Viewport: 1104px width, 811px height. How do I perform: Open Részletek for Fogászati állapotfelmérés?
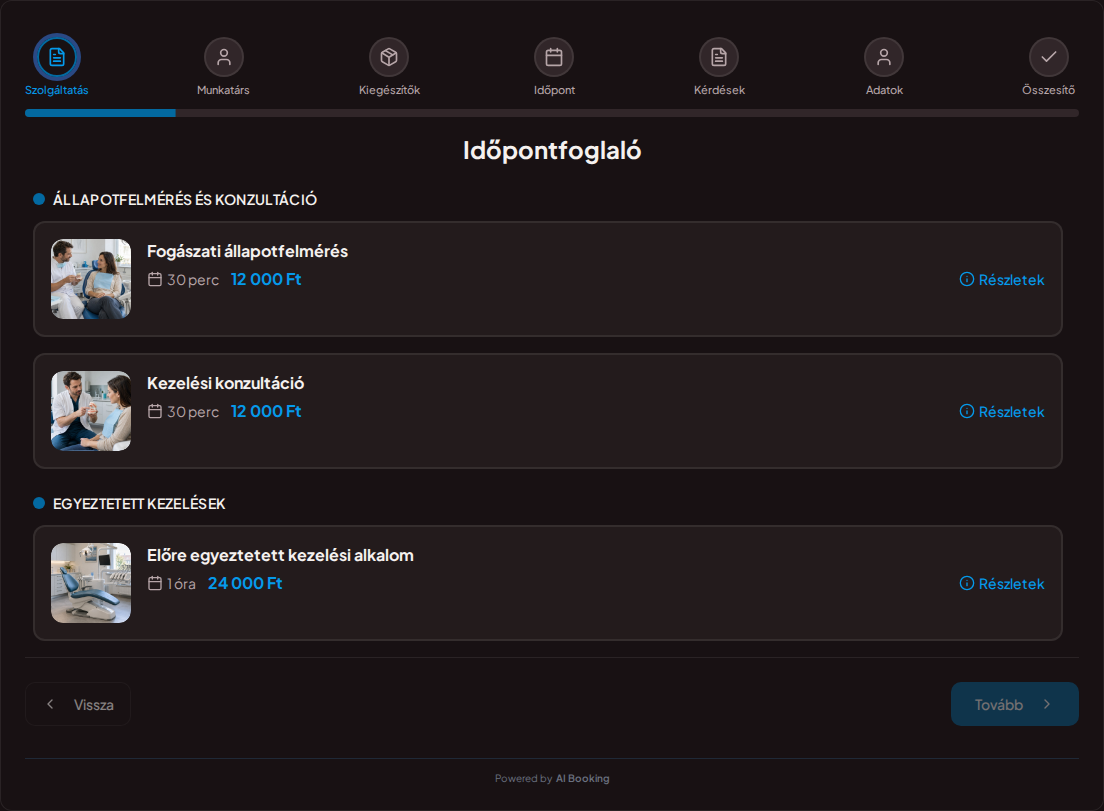coord(1002,279)
